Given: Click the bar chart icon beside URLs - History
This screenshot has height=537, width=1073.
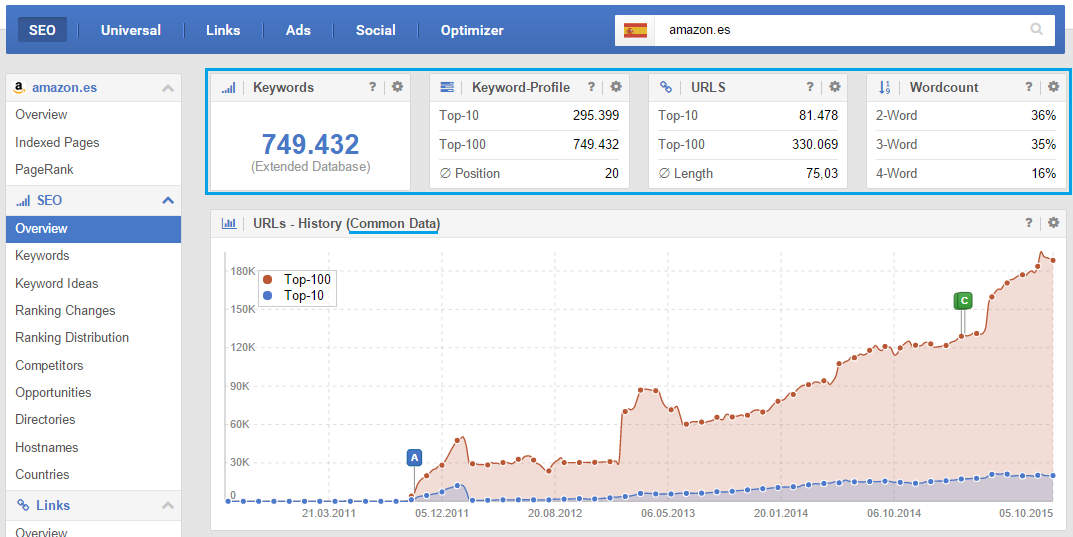Looking at the screenshot, I should [x=228, y=223].
